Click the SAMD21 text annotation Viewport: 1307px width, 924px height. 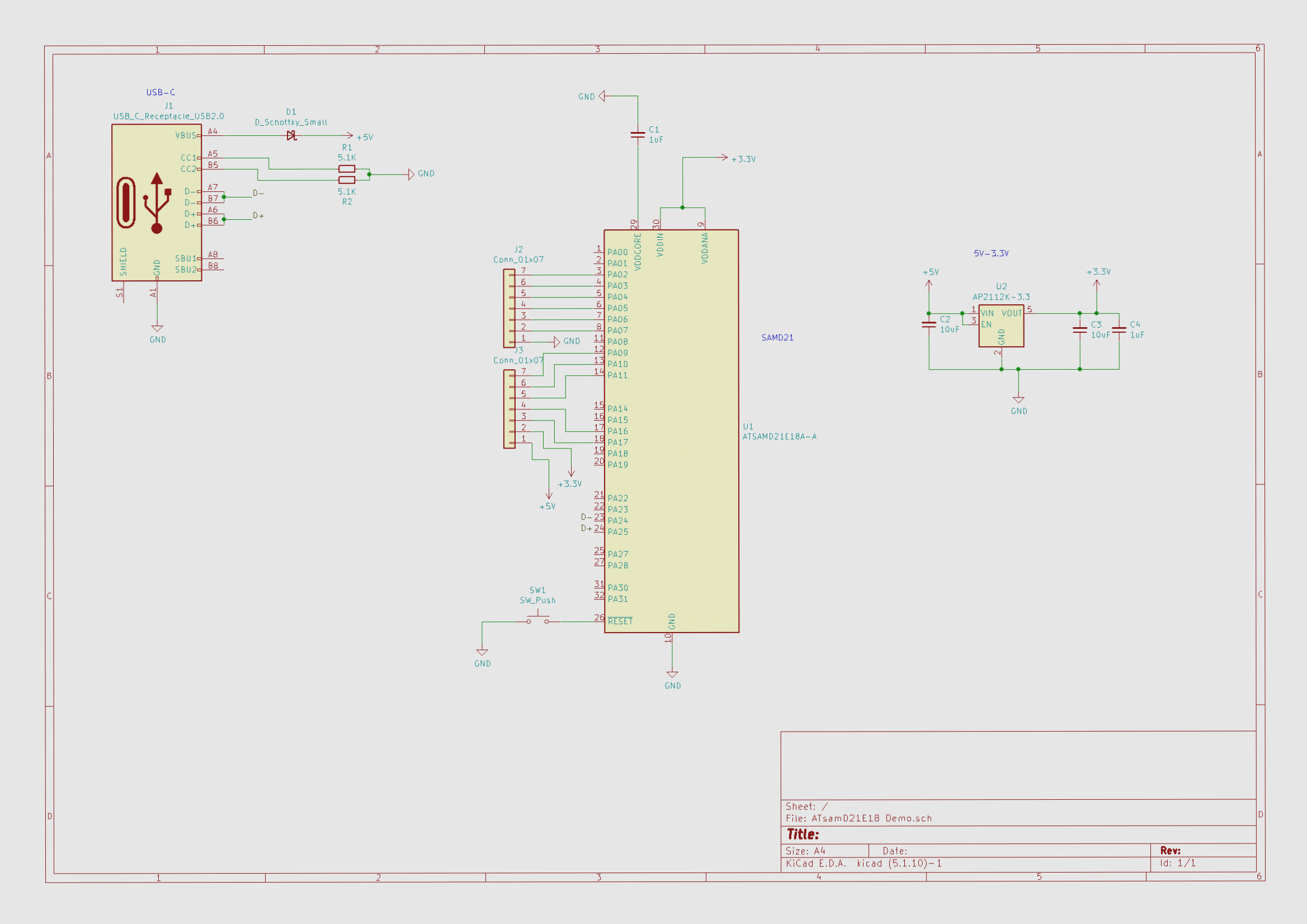pyautogui.click(x=776, y=337)
